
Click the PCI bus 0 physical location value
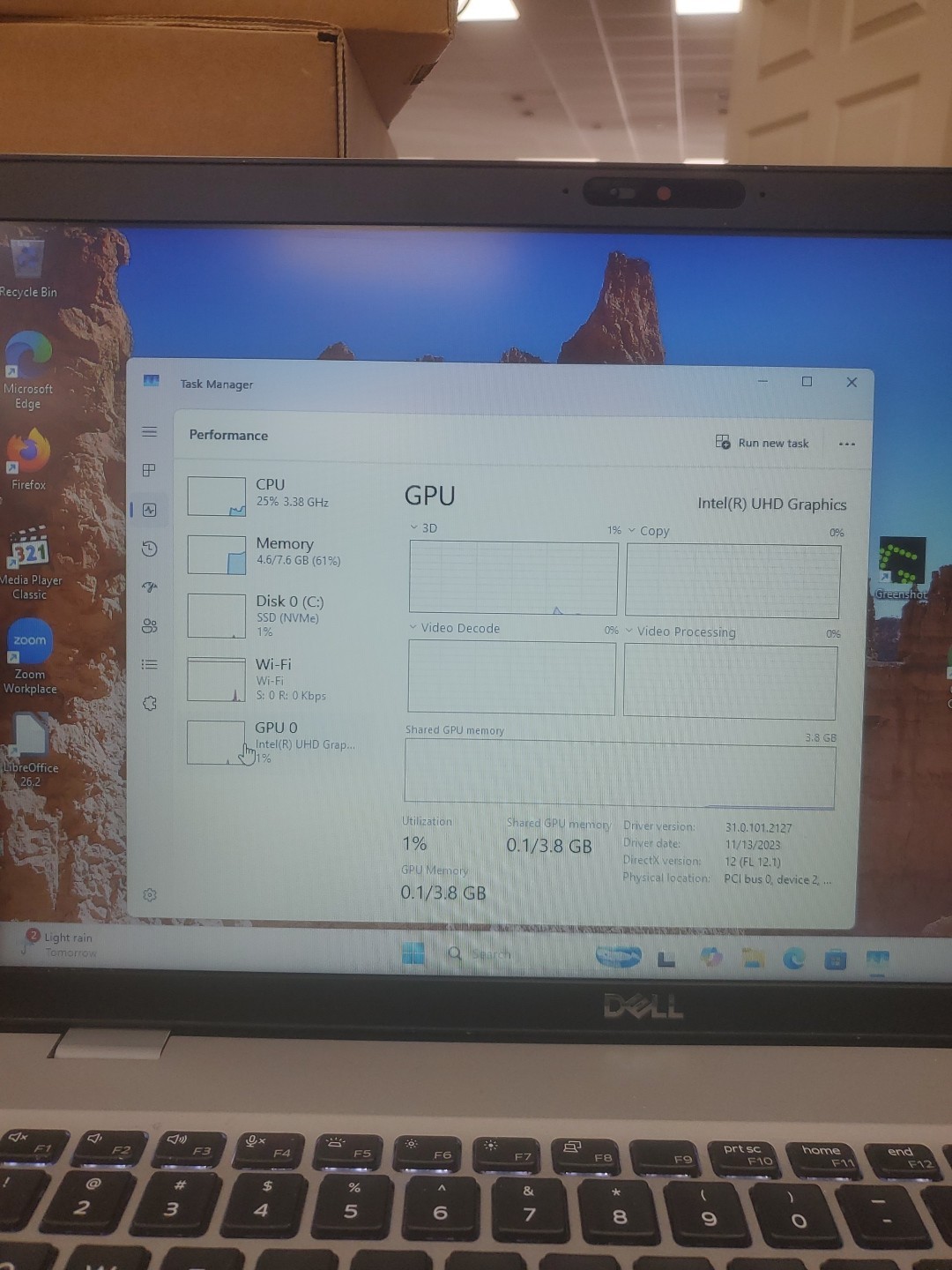click(777, 879)
